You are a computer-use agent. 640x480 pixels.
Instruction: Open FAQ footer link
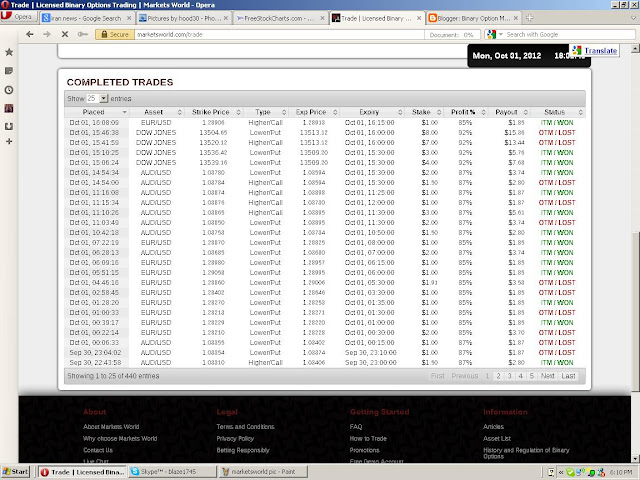(356, 427)
